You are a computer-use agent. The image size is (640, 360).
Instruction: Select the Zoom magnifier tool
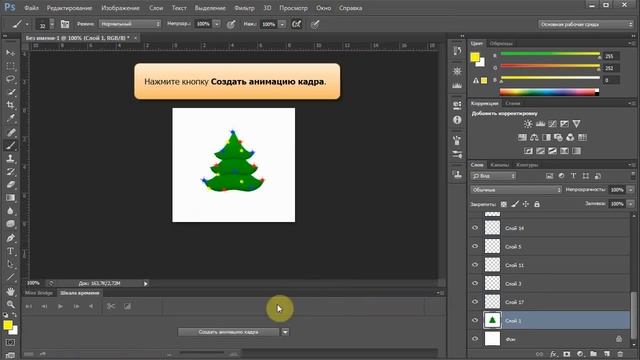(x=11, y=304)
